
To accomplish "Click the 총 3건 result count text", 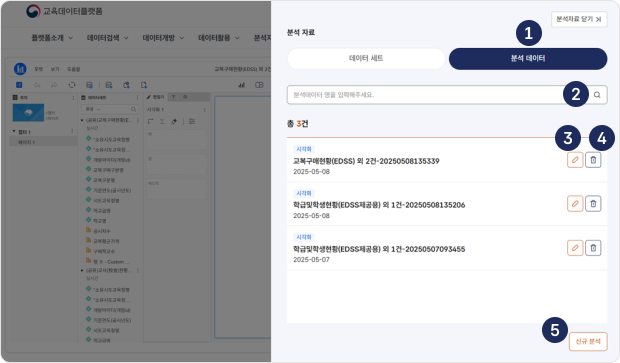I will coord(298,124).
